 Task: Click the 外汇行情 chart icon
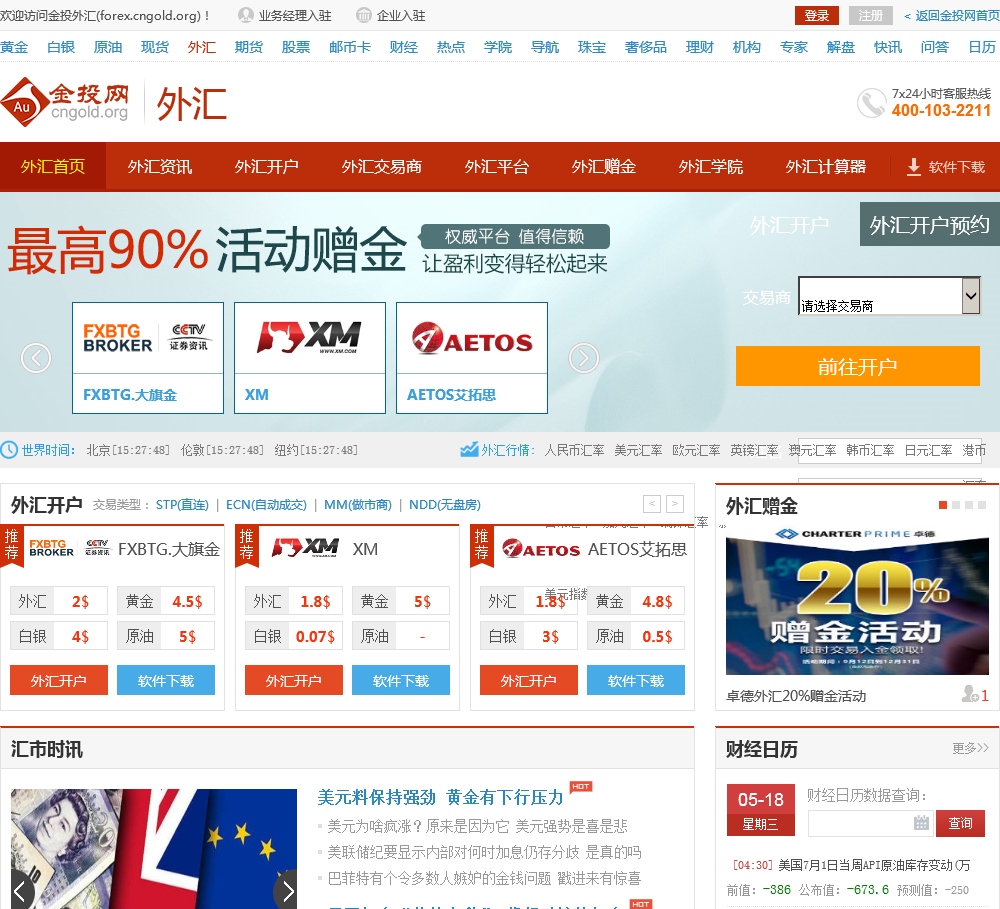click(x=469, y=450)
